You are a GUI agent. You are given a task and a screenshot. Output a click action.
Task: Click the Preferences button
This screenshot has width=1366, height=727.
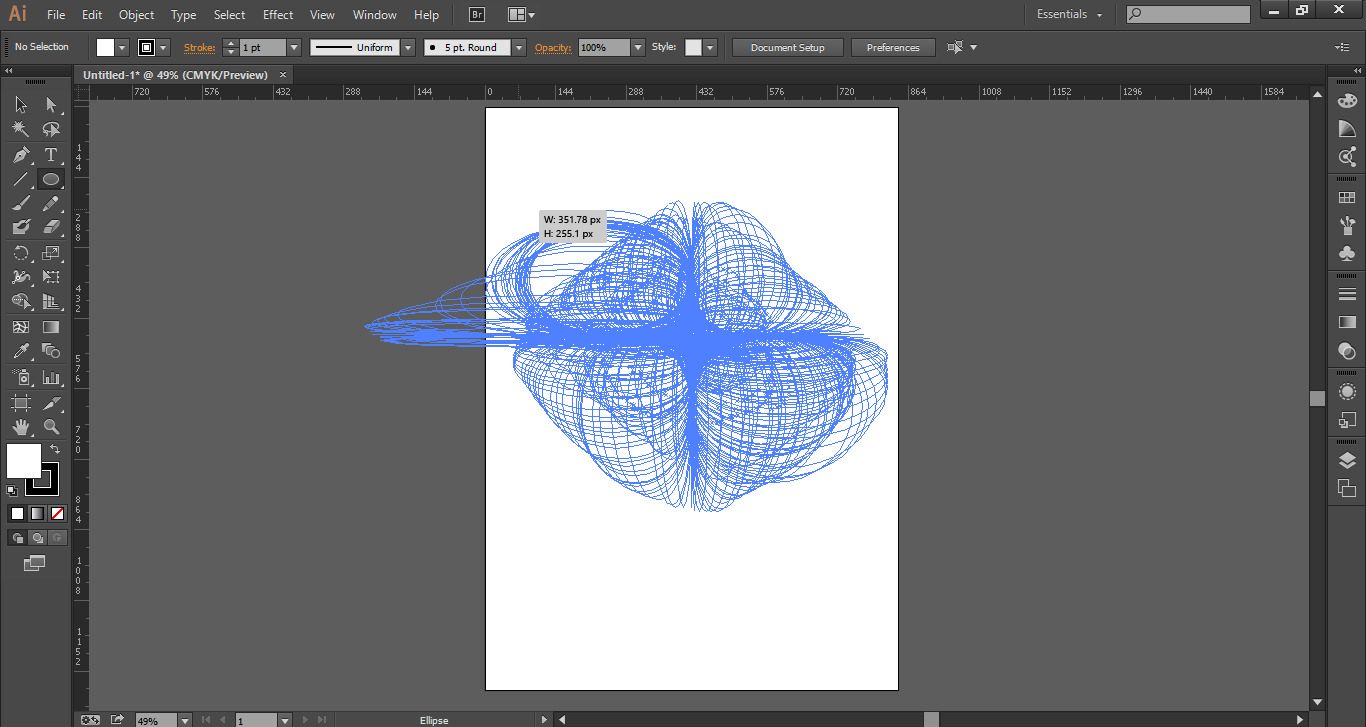892,47
